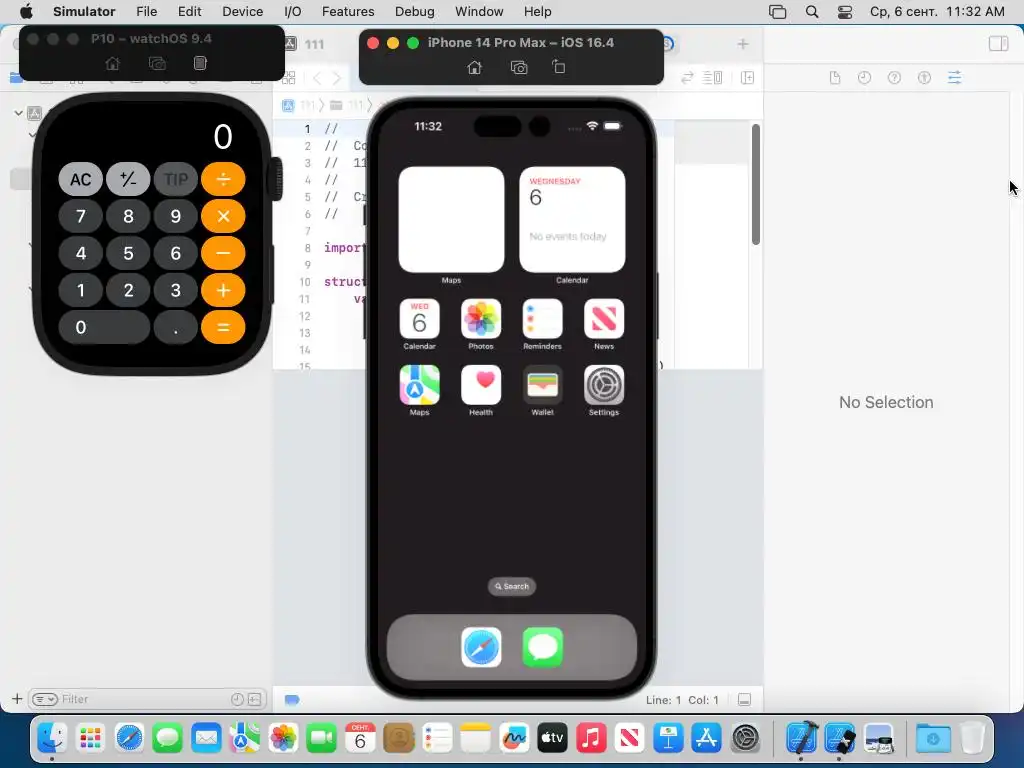Open Xcode navigator filter options dropdown
This screenshot has width=1024, height=768.
[45, 699]
